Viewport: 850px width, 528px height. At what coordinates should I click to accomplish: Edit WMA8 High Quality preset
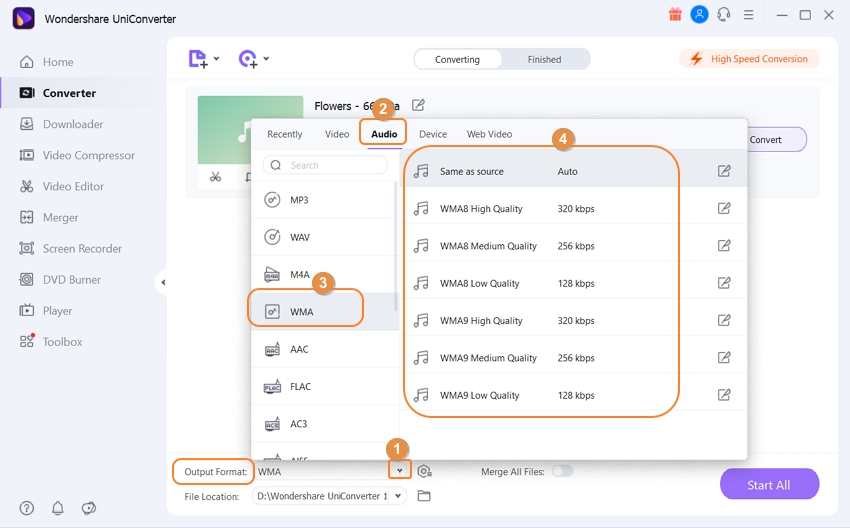coord(724,208)
